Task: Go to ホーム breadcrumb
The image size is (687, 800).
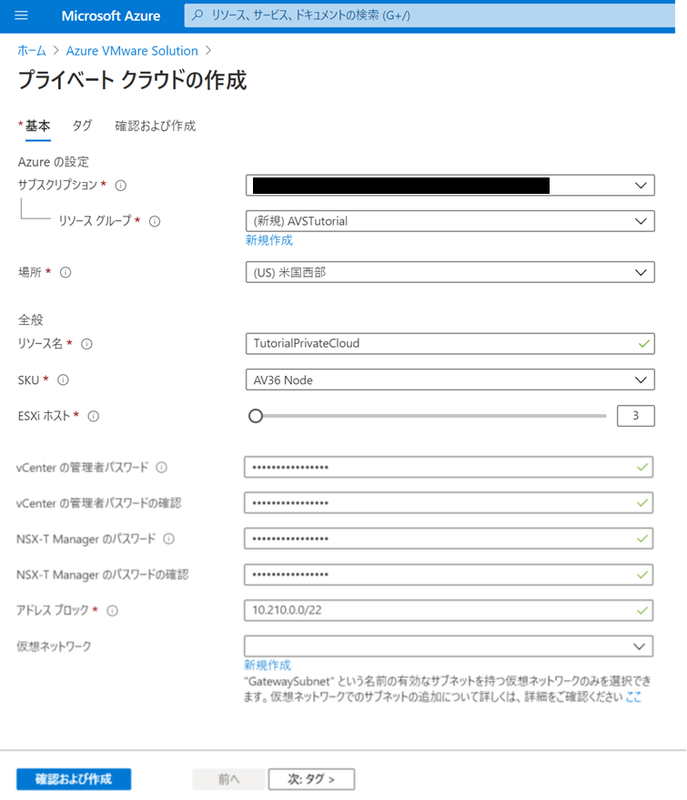Action: [x=32, y=51]
